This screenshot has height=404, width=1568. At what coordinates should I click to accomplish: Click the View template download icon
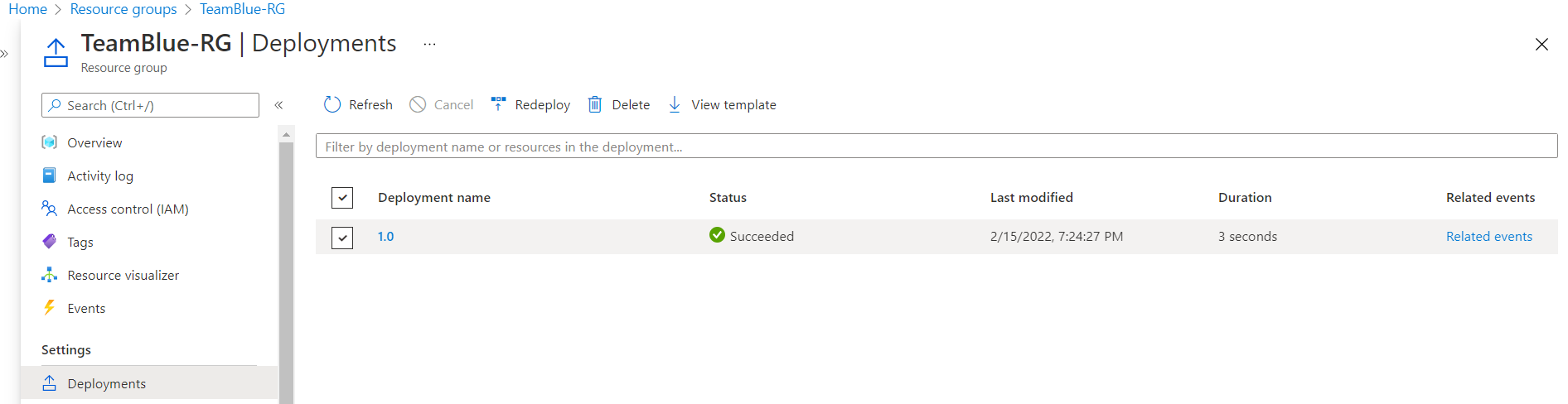pyautogui.click(x=675, y=104)
